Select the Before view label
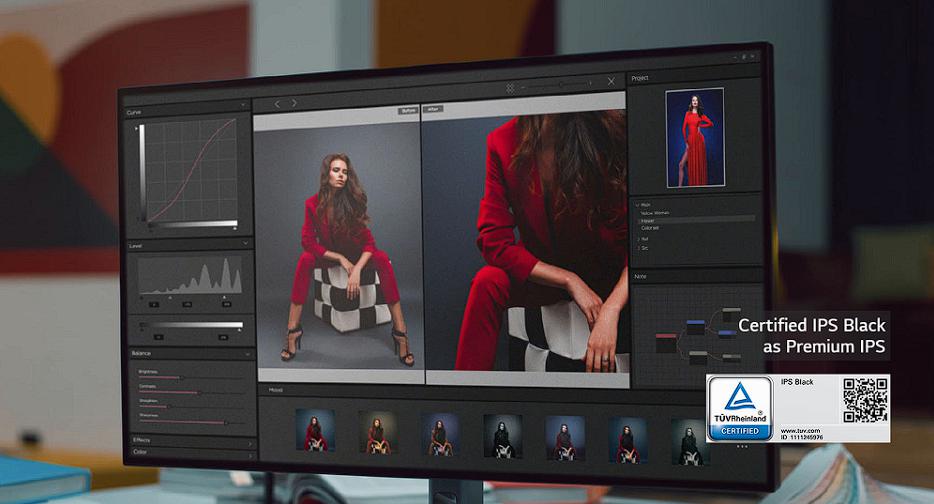This screenshot has height=504, width=934. (x=408, y=111)
